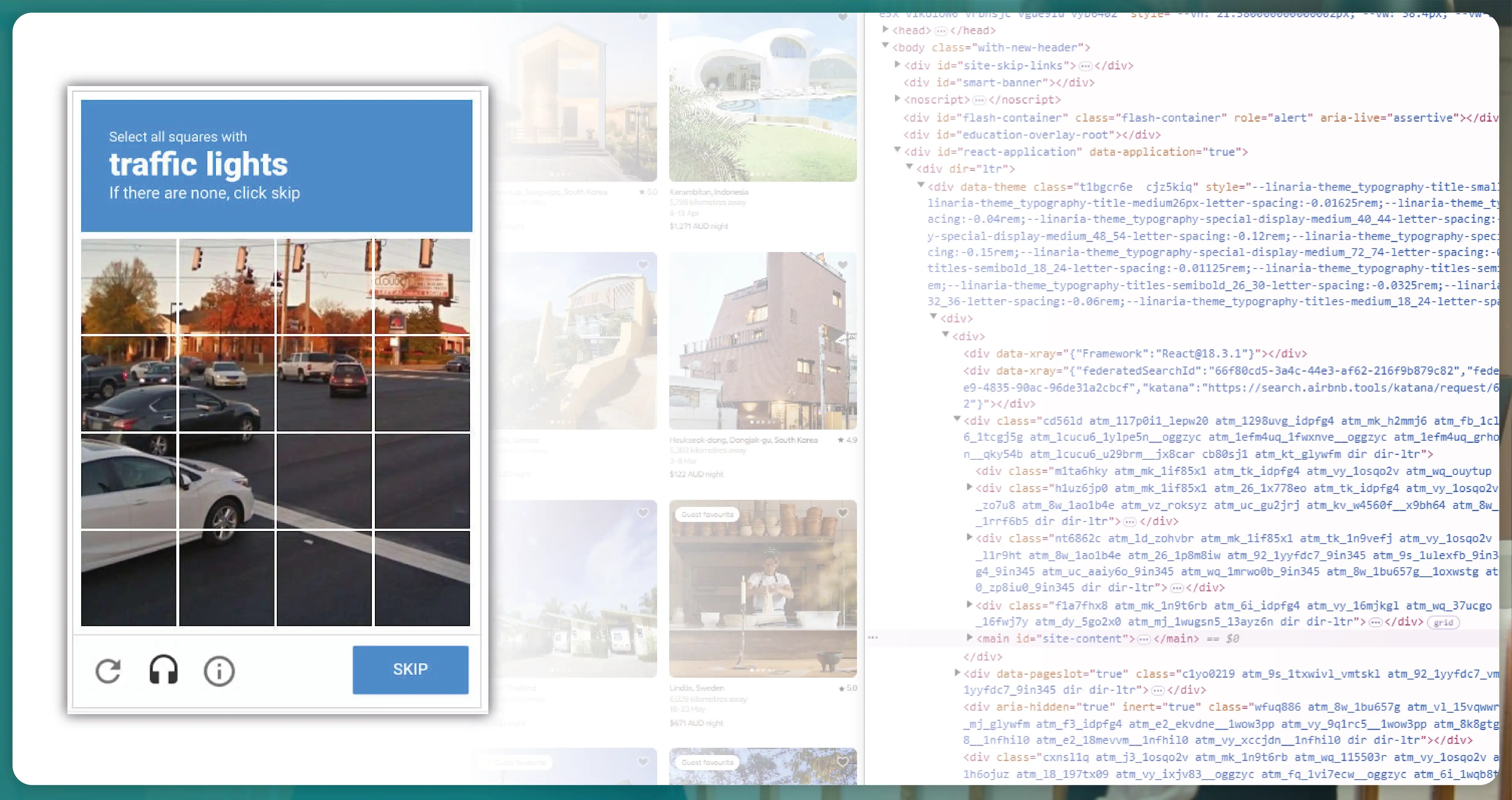Image resolution: width=1512 pixels, height=800 pixels.
Task: Click the $122 AUD night price
Action: (696, 474)
